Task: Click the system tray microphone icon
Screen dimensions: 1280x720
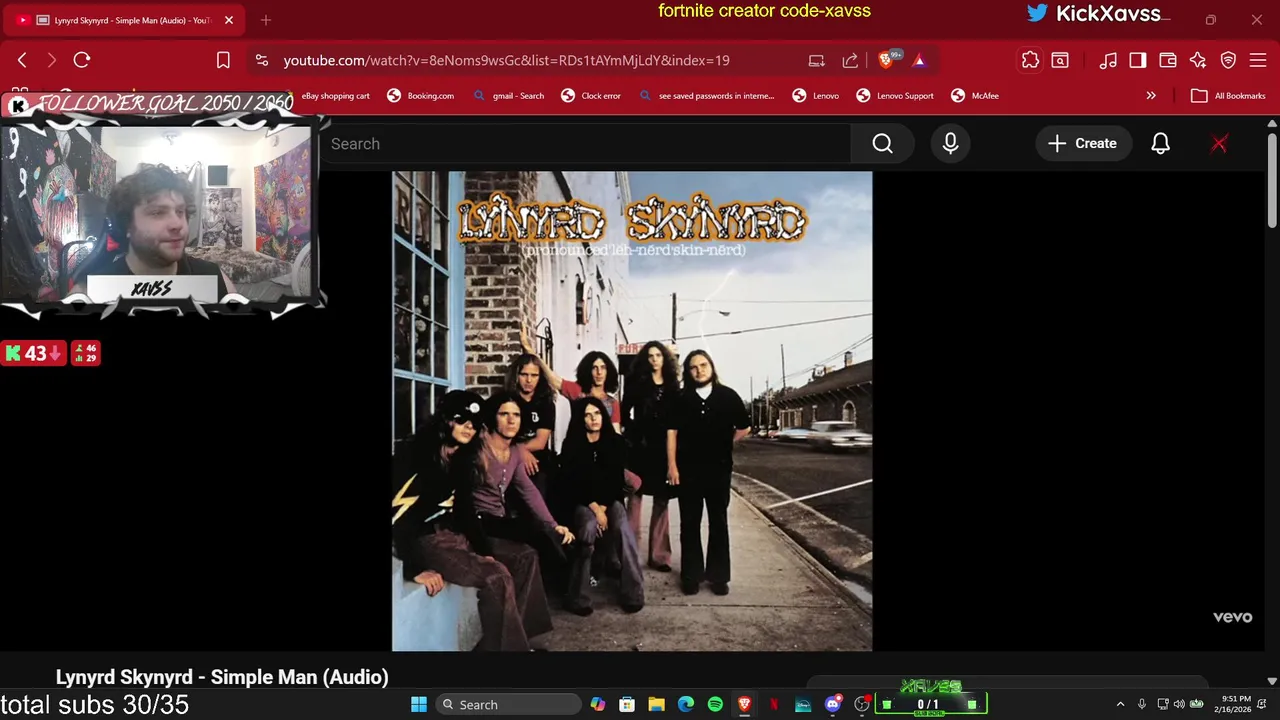Action: pyautogui.click(x=1141, y=705)
